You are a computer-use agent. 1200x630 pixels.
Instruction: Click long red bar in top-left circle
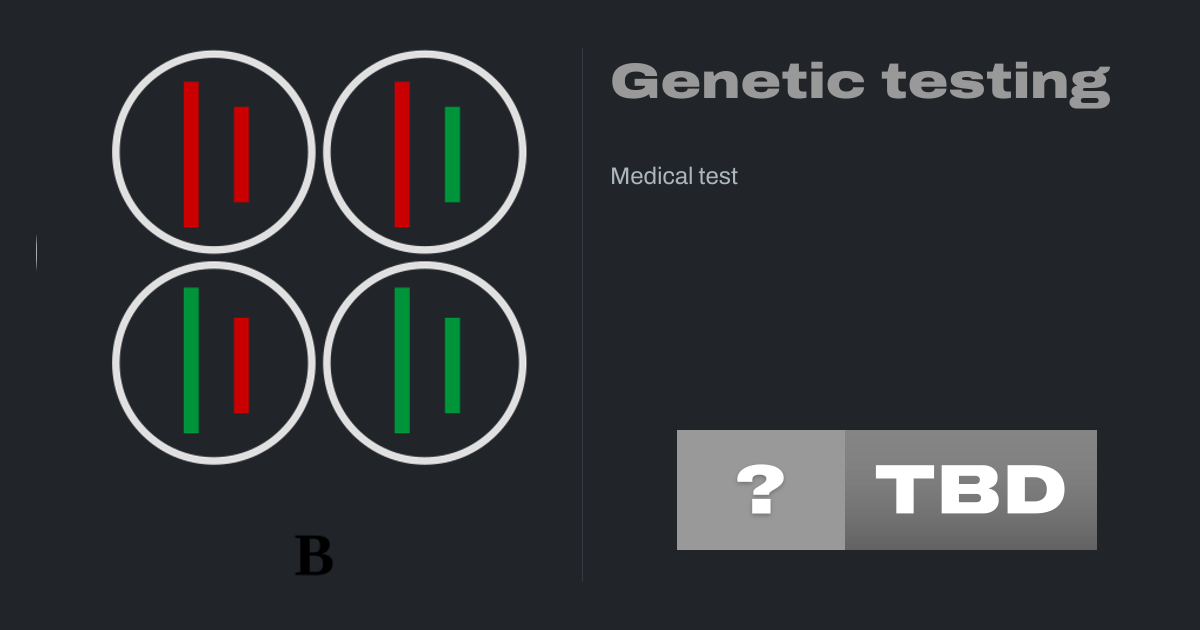(x=191, y=154)
